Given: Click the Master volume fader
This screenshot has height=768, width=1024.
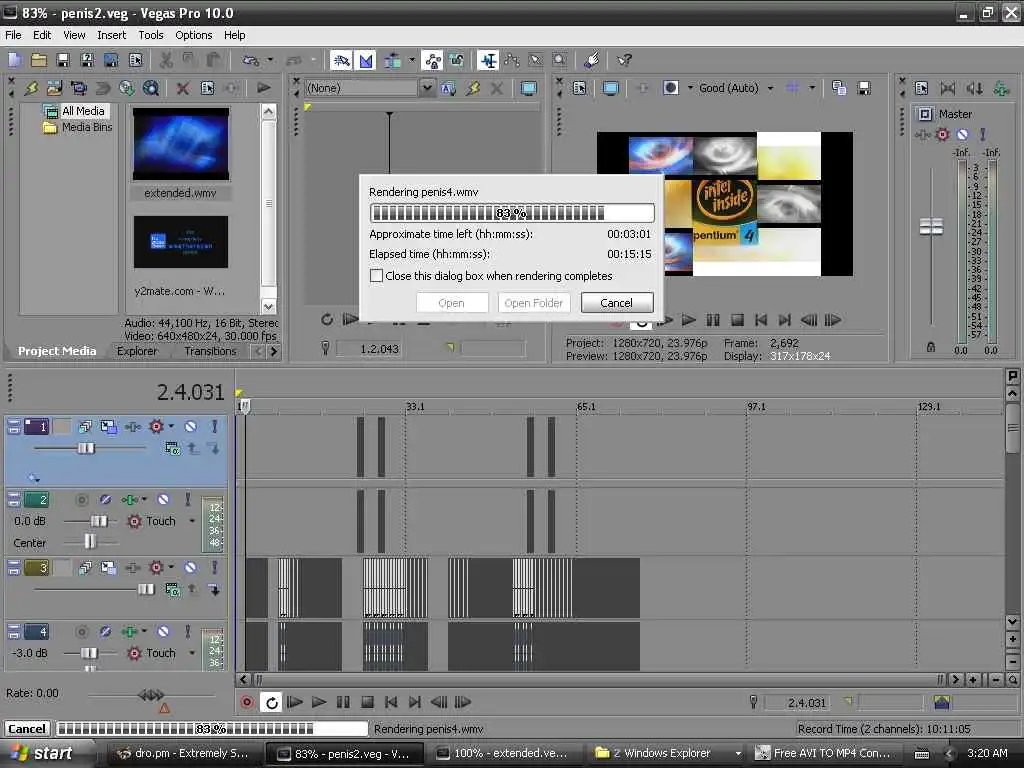Looking at the screenshot, I should 931,227.
